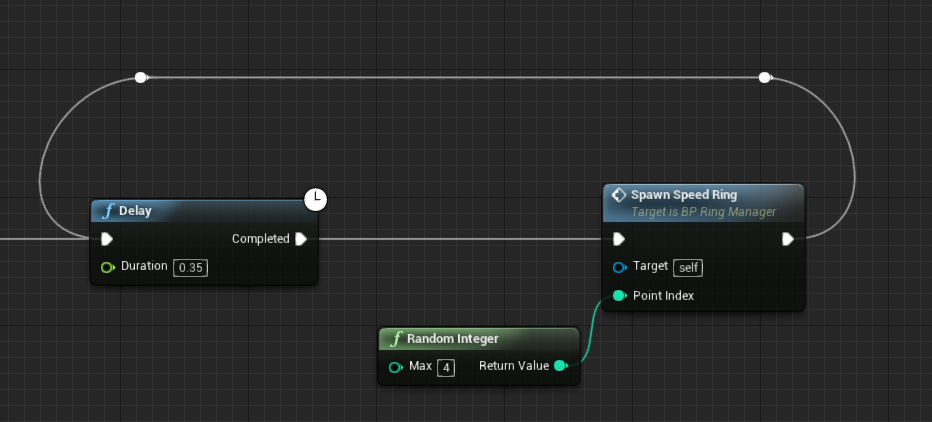Screen dimensions: 932x422
Task: Click the Return Value label
Action: tap(514, 366)
